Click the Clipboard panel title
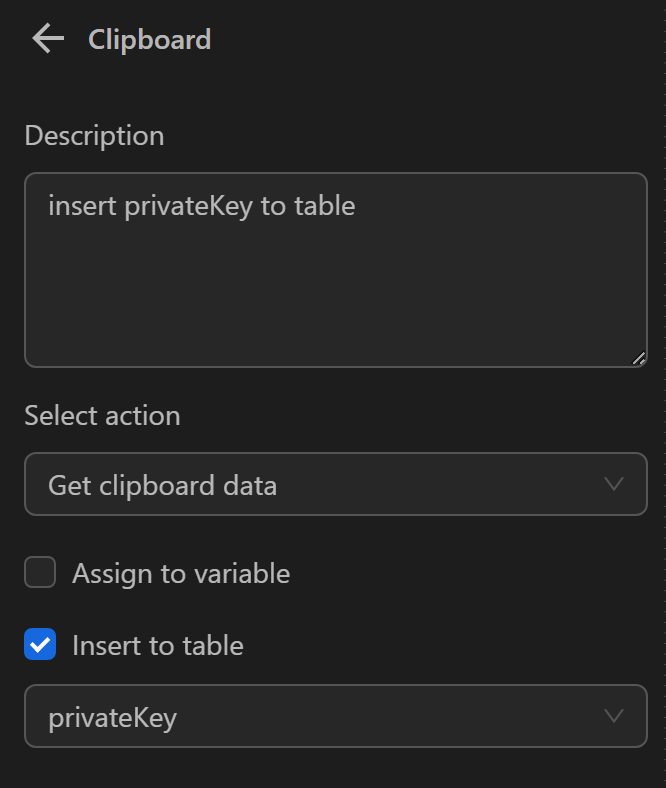This screenshot has width=666, height=788. (150, 39)
